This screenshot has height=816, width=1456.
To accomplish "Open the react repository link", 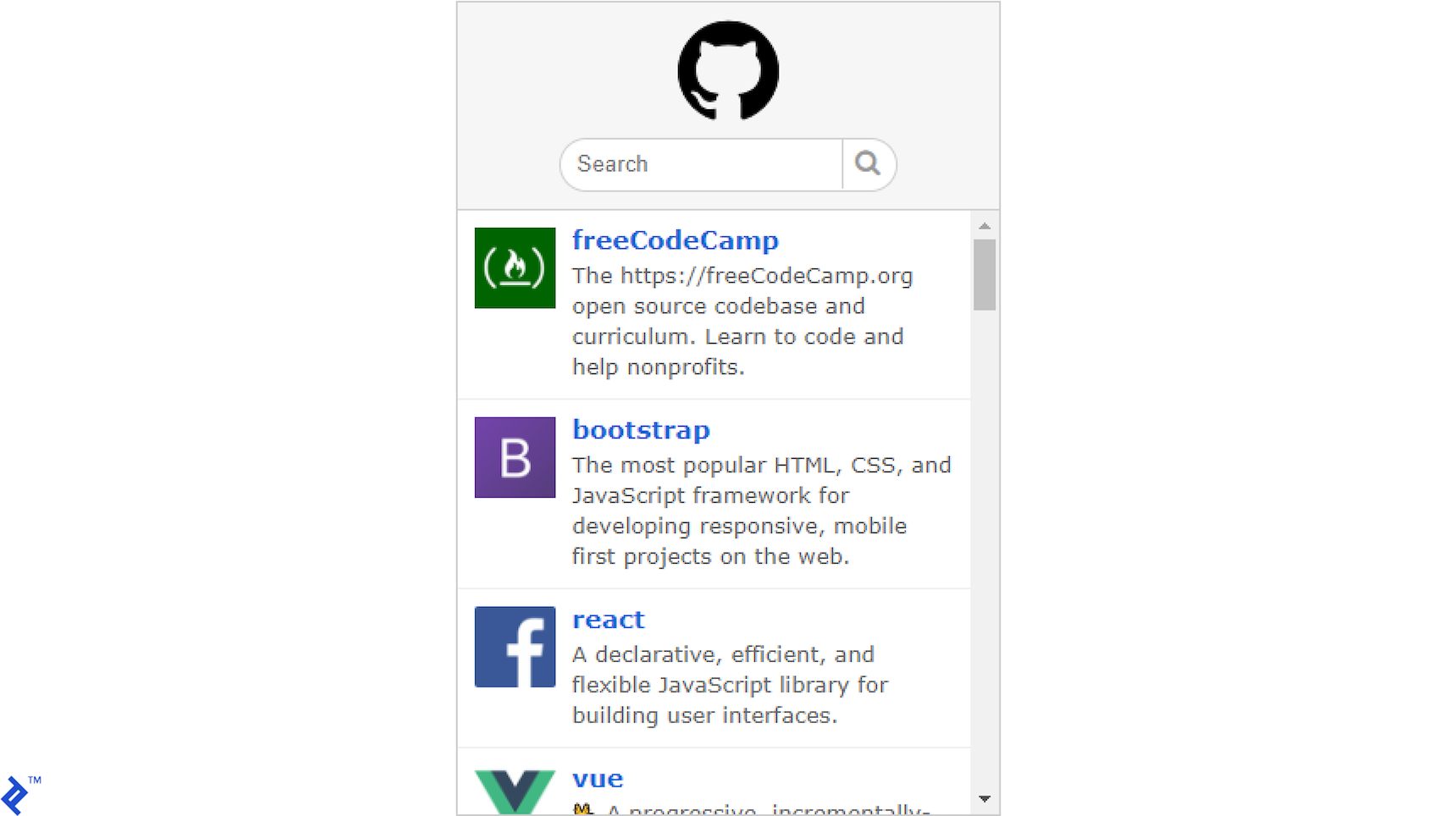I will point(608,619).
